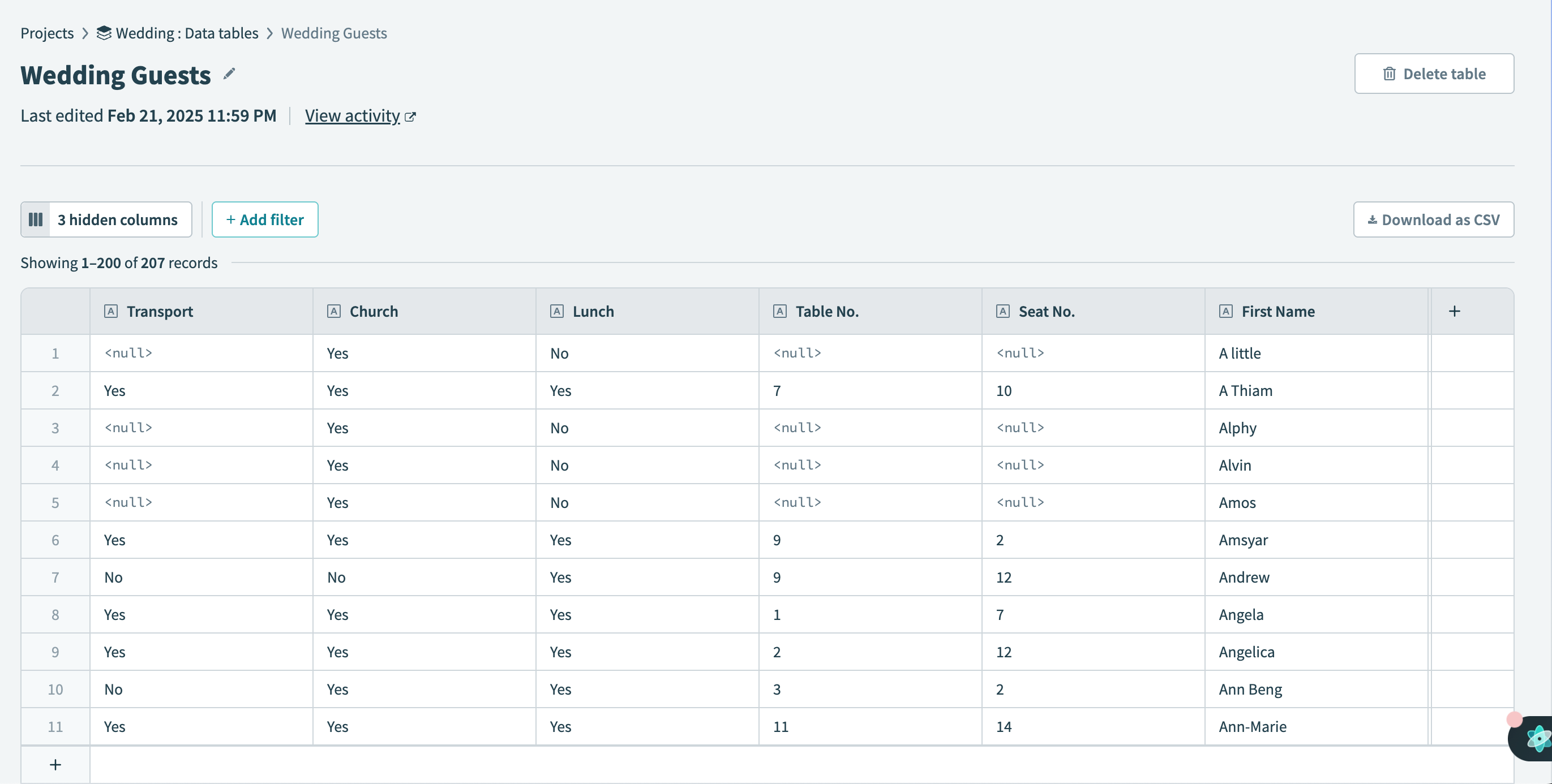The image size is (1552, 784).
Task: Click the download icon on Download as CSV
Action: (x=1371, y=219)
